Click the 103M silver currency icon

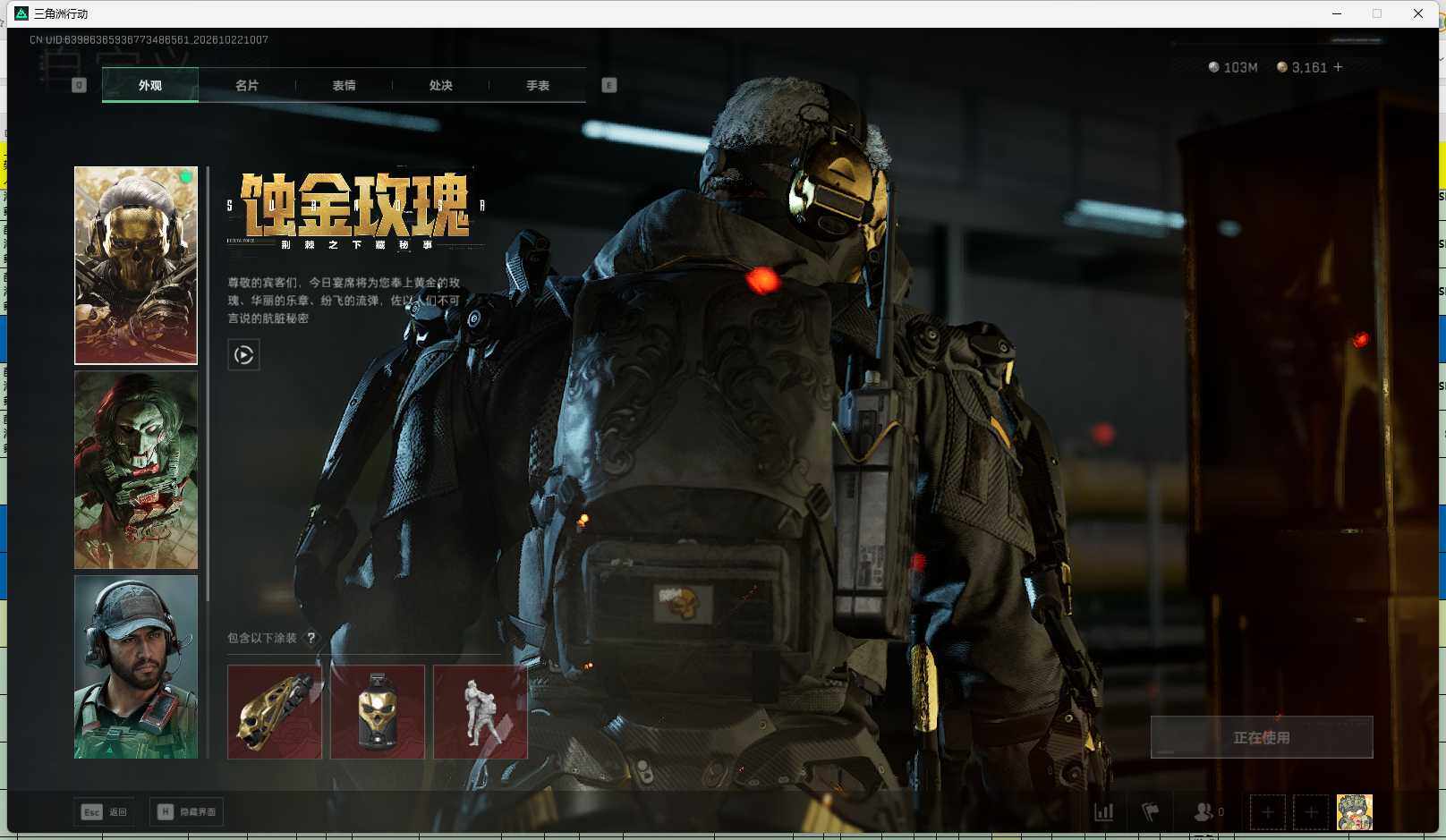[x=1214, y=67]
